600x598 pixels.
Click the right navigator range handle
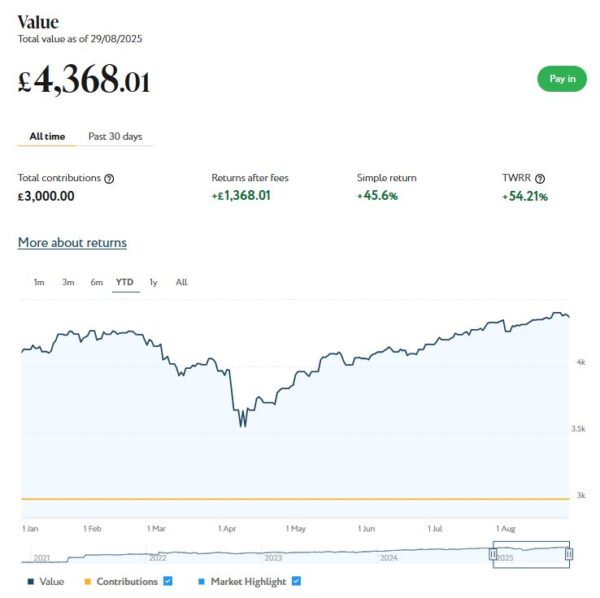click(569, 553)
